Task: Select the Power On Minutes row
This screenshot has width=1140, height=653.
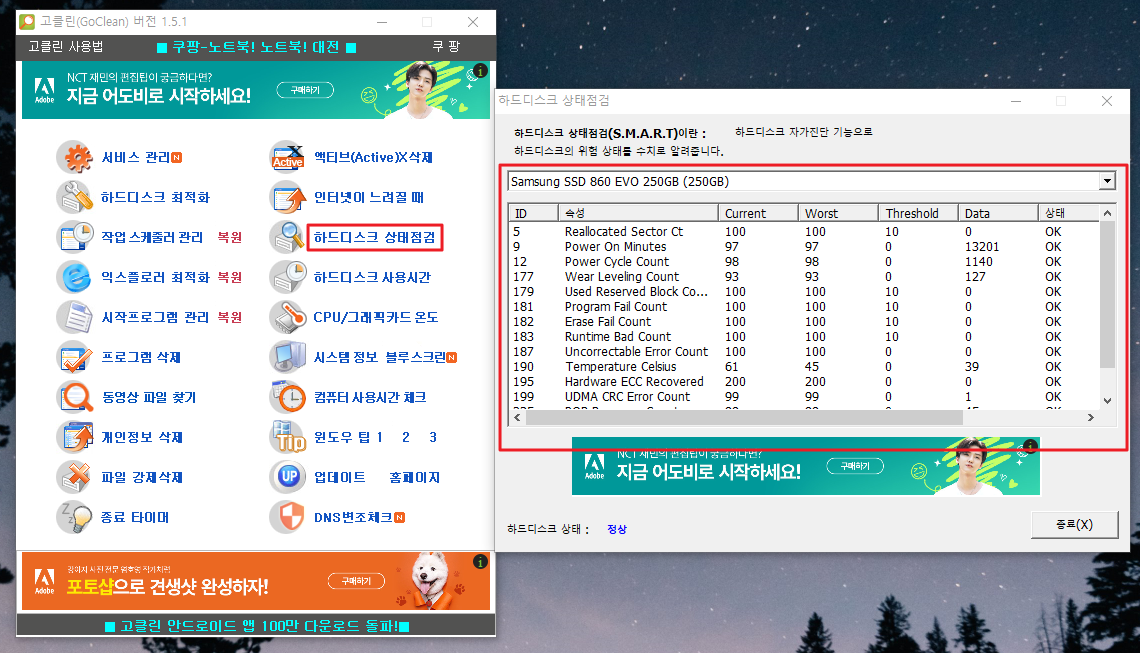Action: (x=804, y=247)
